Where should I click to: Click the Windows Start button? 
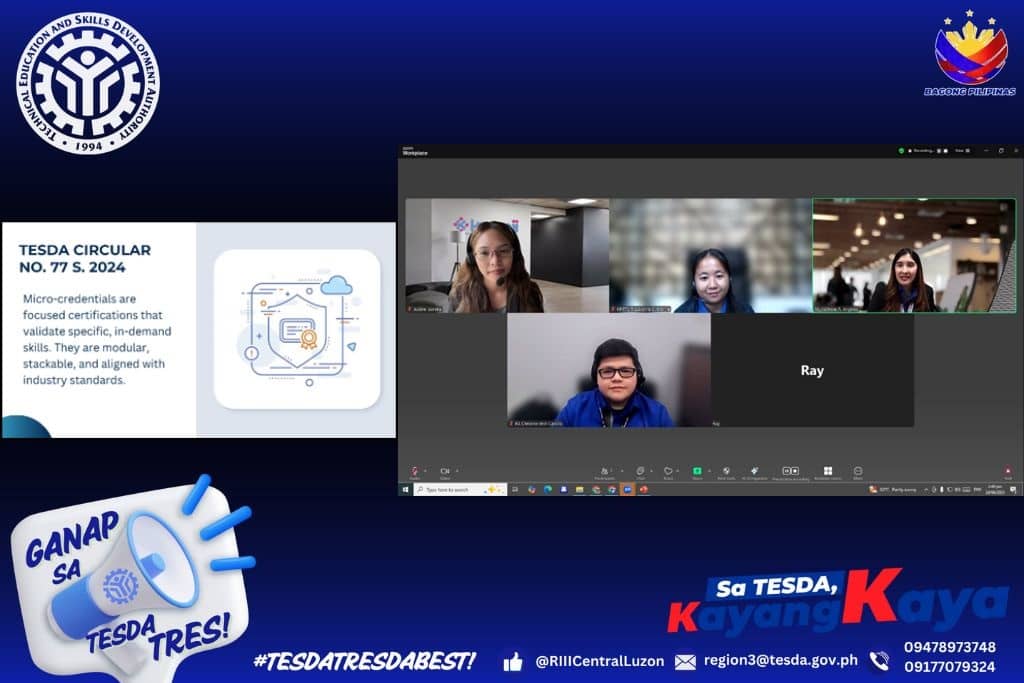405,490
